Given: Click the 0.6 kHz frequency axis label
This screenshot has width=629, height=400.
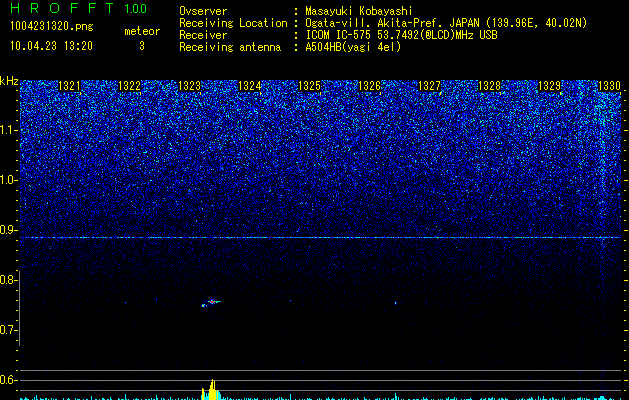Looking at the screenshot, I should point(8,380).
